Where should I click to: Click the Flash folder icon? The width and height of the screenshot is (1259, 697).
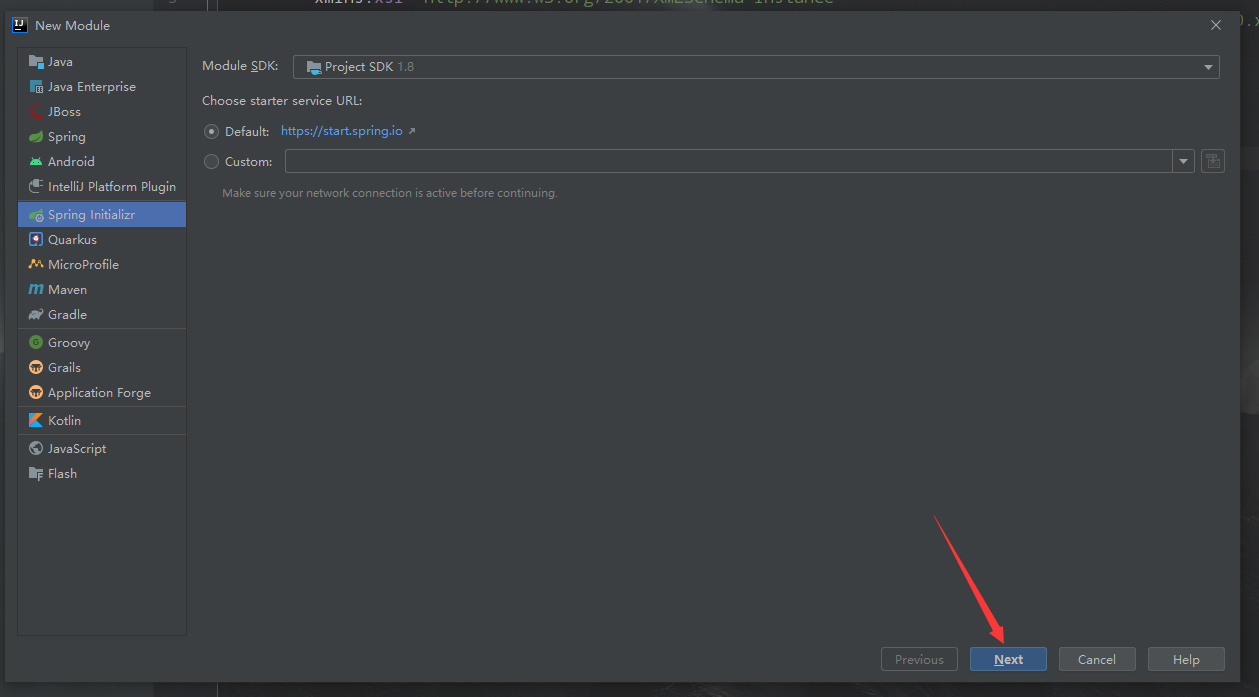[x=36, y=474]
